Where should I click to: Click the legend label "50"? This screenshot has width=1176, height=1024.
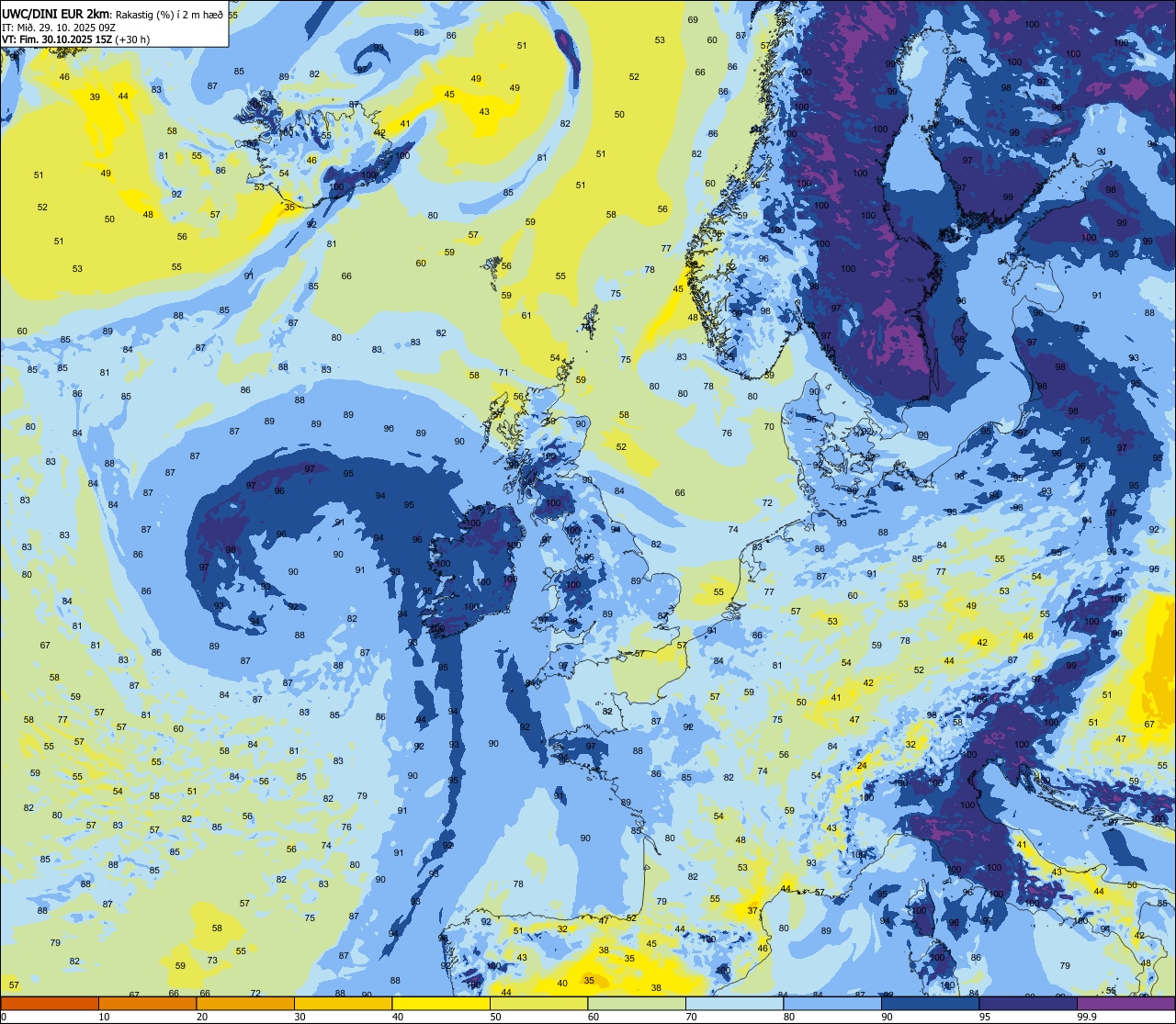pyautogui.click(x=495, y=1017)
